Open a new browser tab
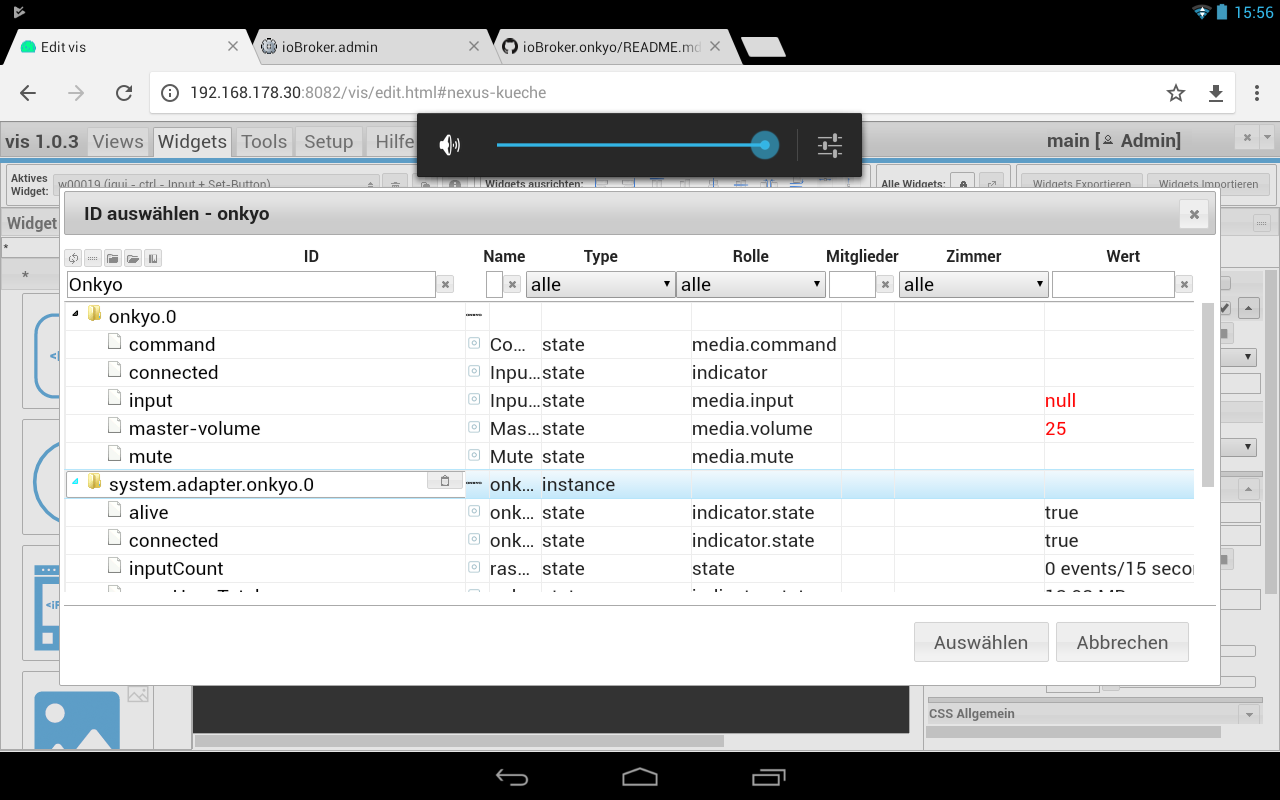Image resolution: width=1280 pixels, height=800 pixels. tap(763, 47)
